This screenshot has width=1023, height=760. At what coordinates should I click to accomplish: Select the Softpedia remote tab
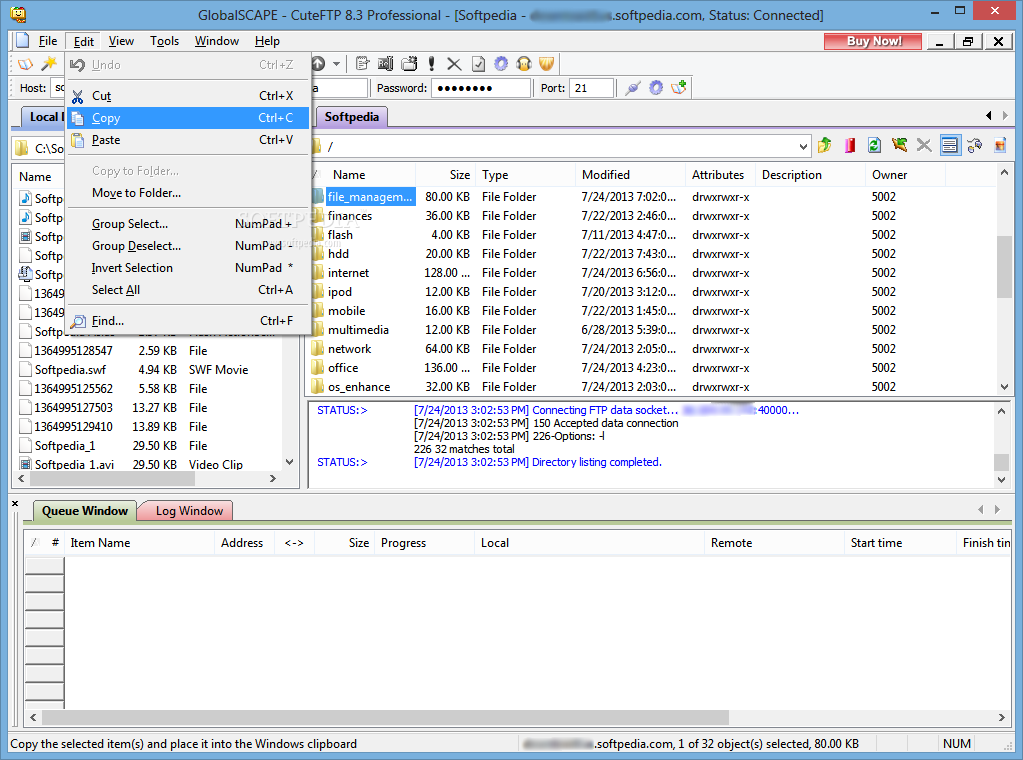tap(352, 117)
